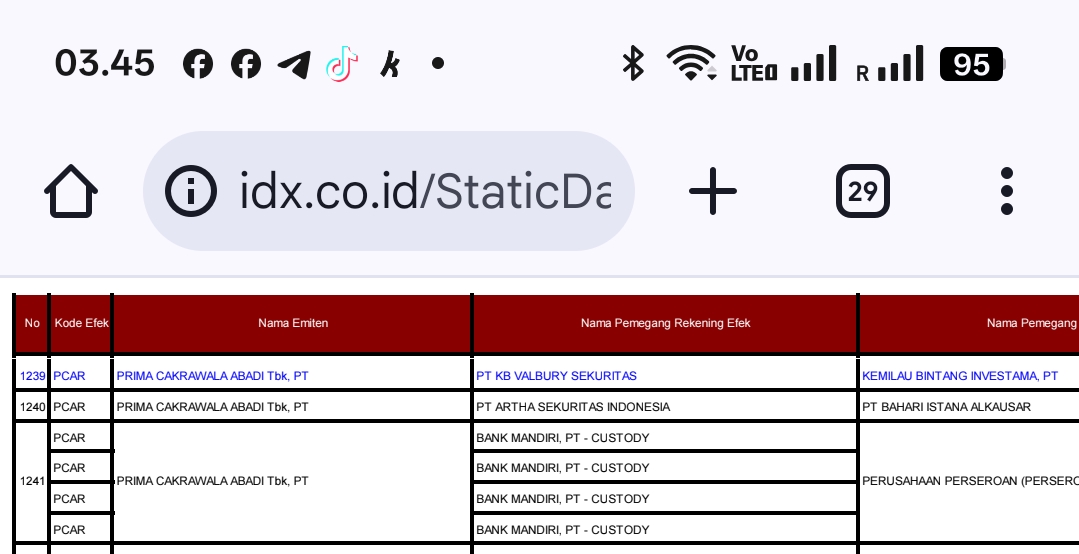The height and width of the screenshot is (554, 1079).
Task: Click Nama Pemegang Rekening Efek header
Action: click(665, 323)
